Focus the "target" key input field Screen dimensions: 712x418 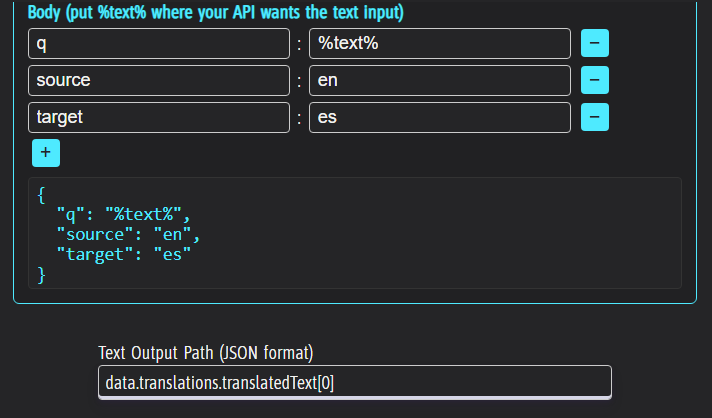coord(158,117)
